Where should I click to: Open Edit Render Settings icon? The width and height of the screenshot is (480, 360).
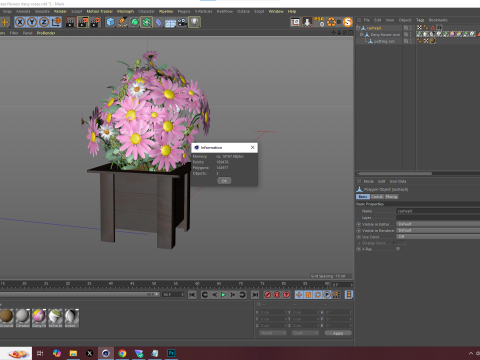coord(95,22)
